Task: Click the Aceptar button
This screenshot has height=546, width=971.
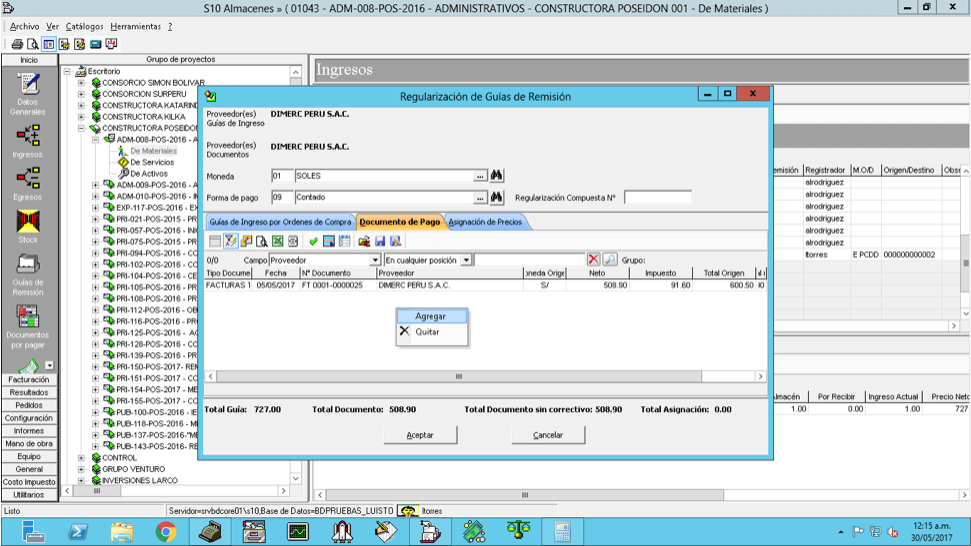Action: point(420,435)
